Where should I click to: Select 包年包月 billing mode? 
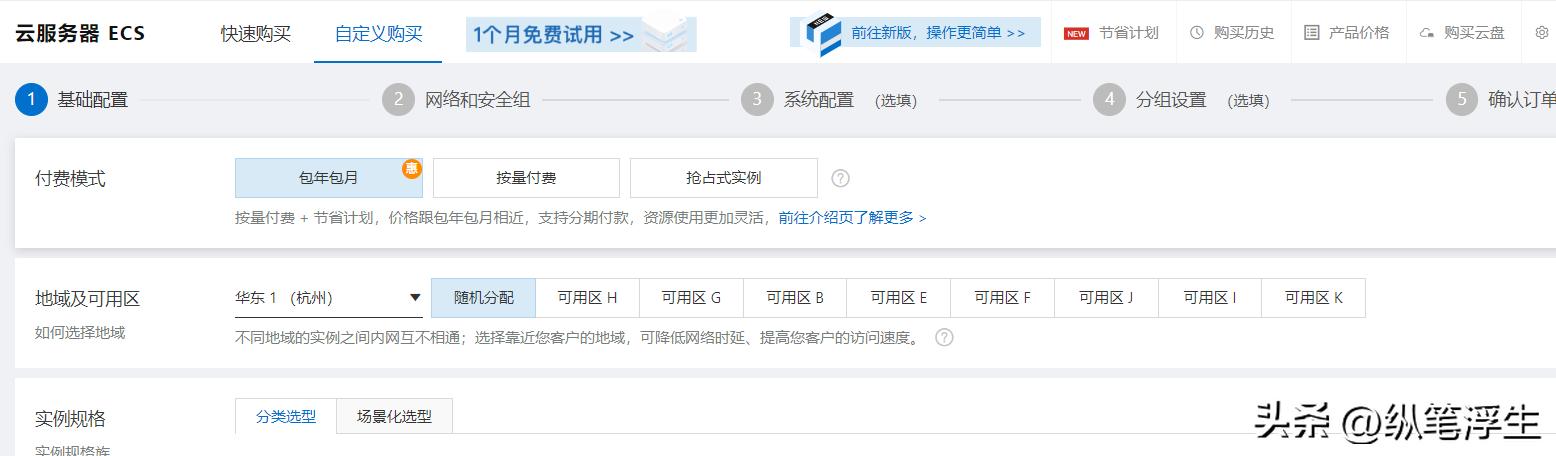click(x=329, y=178)
